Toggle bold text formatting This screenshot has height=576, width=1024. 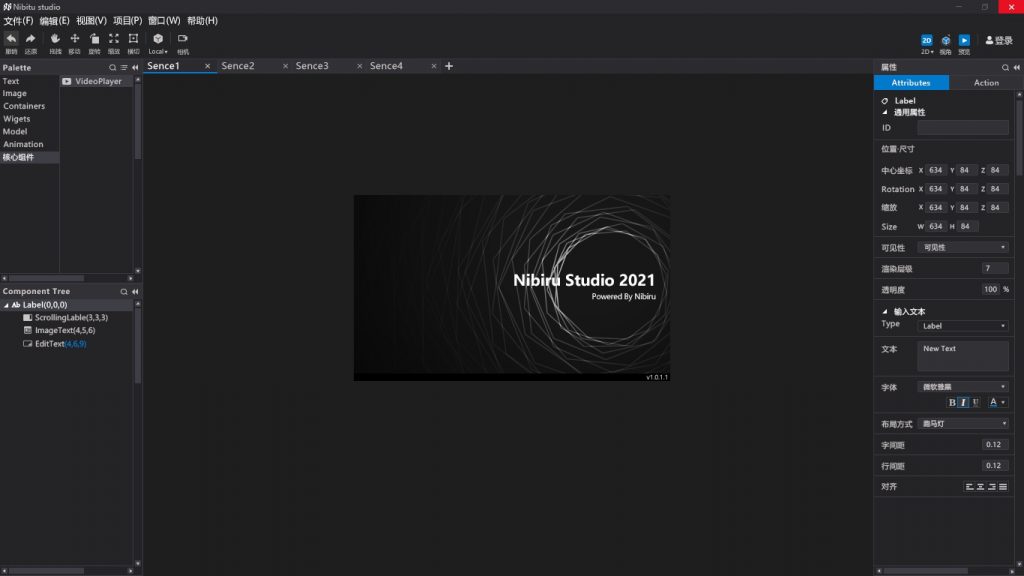(952, 402)
